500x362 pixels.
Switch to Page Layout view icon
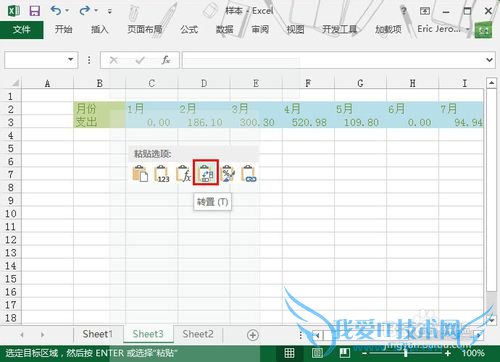[x=317, y=353]
